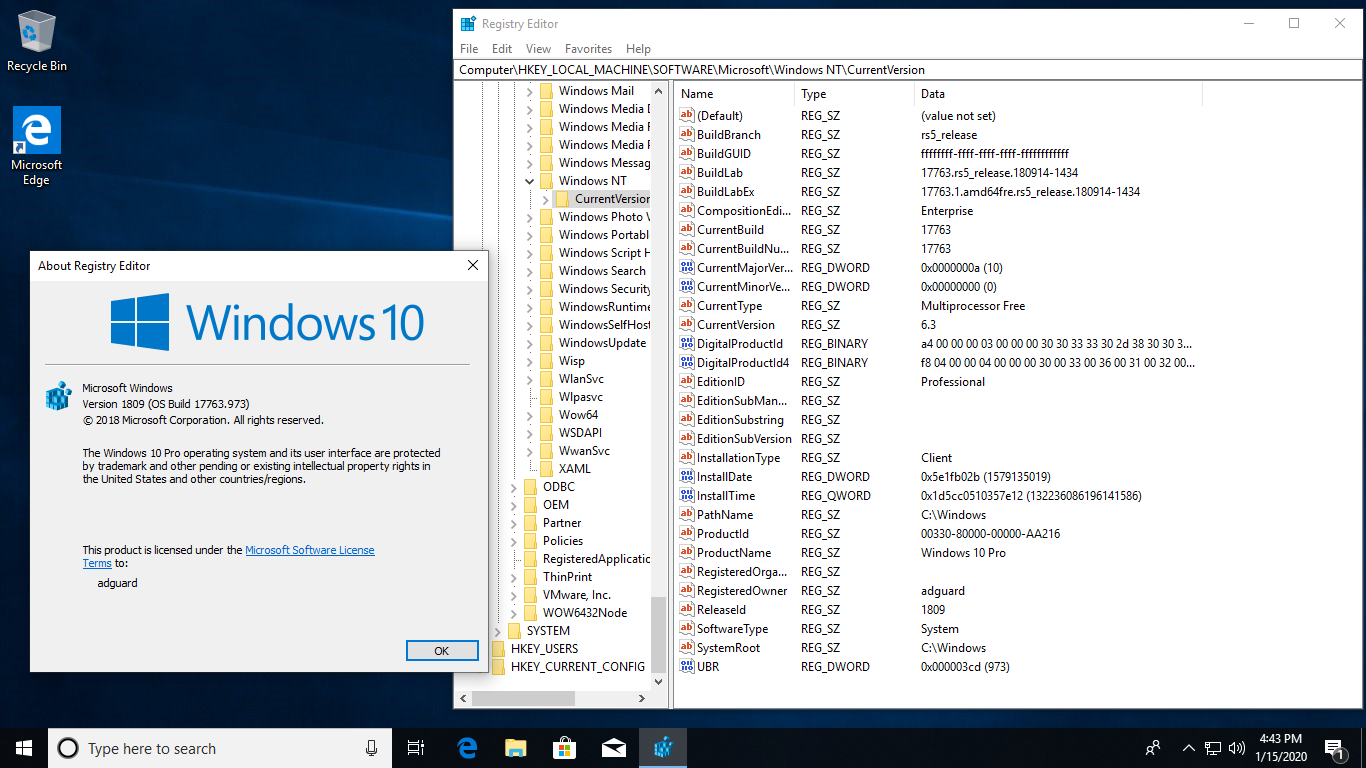
Task: Expand the ODBC tree node
Action: point(514,487)
